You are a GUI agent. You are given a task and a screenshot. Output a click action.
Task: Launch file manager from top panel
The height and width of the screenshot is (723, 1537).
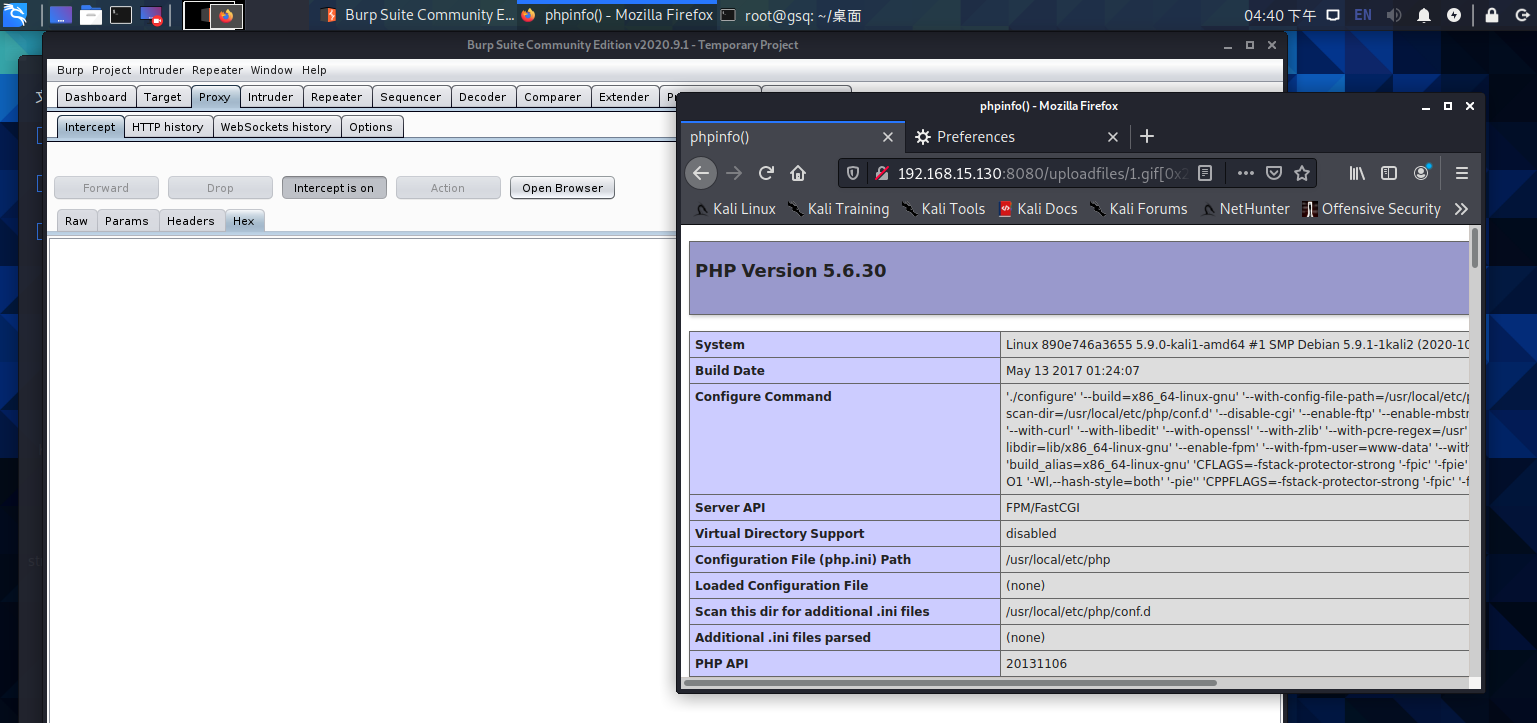[x=91, y=15]
